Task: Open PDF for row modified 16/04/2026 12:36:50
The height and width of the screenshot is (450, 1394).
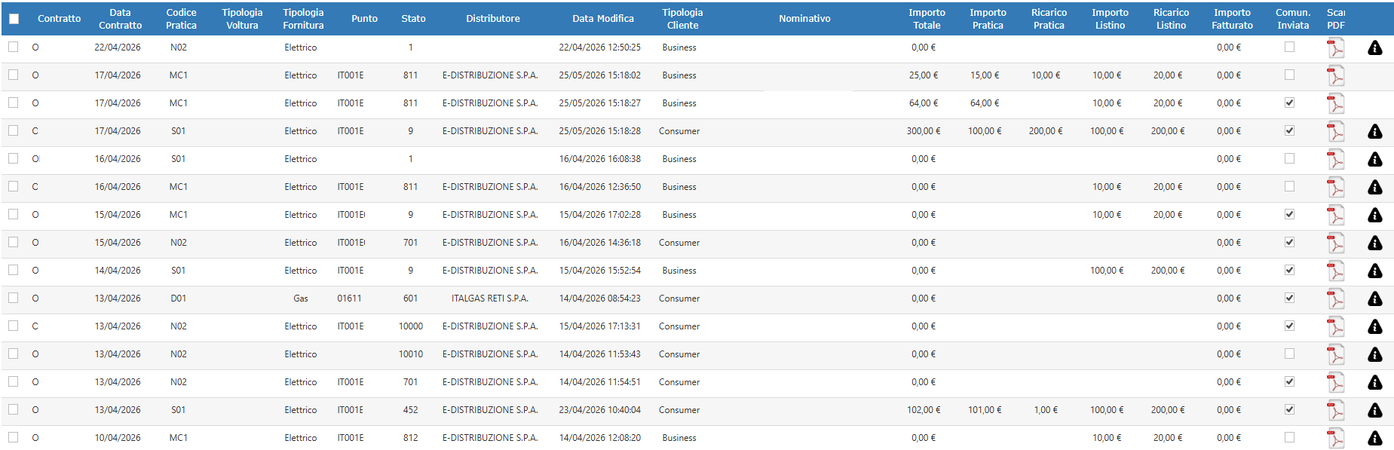Action: [x=1336, y=188]
